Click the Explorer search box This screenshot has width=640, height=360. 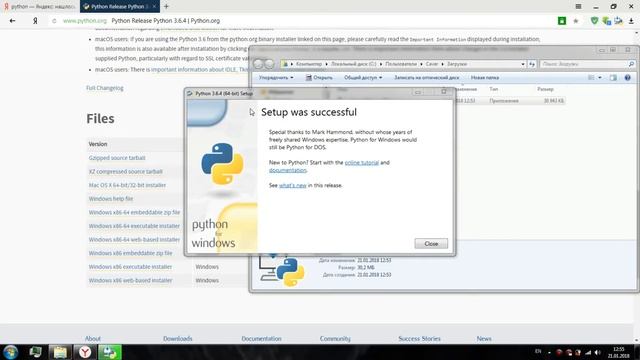(x=587, y=64)
